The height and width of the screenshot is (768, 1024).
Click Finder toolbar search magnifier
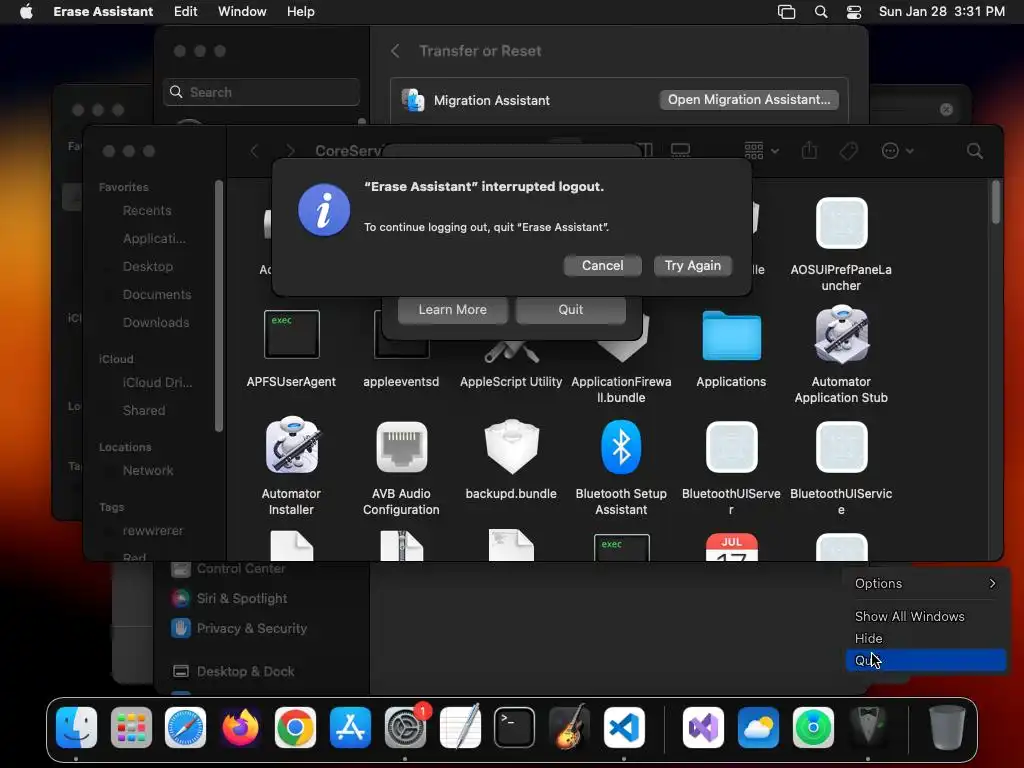click(974, 151)
